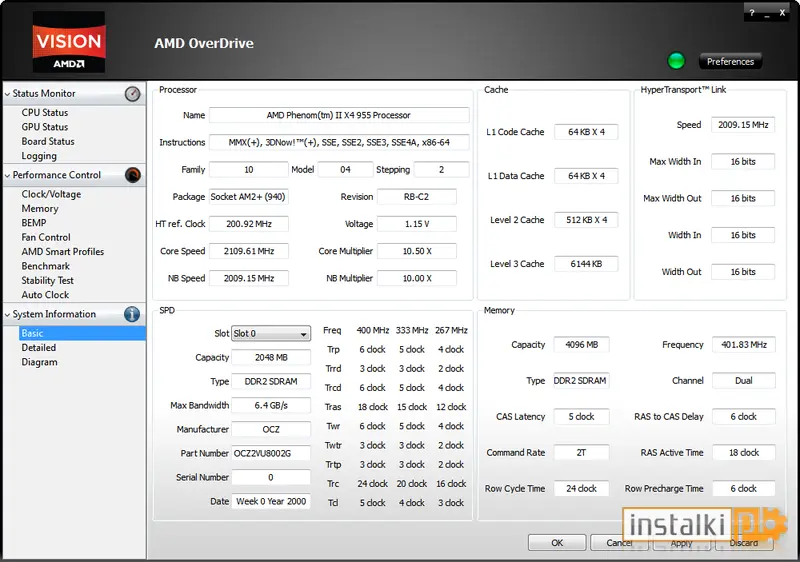
Task: Open the Stability Test item
Action: [x=47, y=280]
